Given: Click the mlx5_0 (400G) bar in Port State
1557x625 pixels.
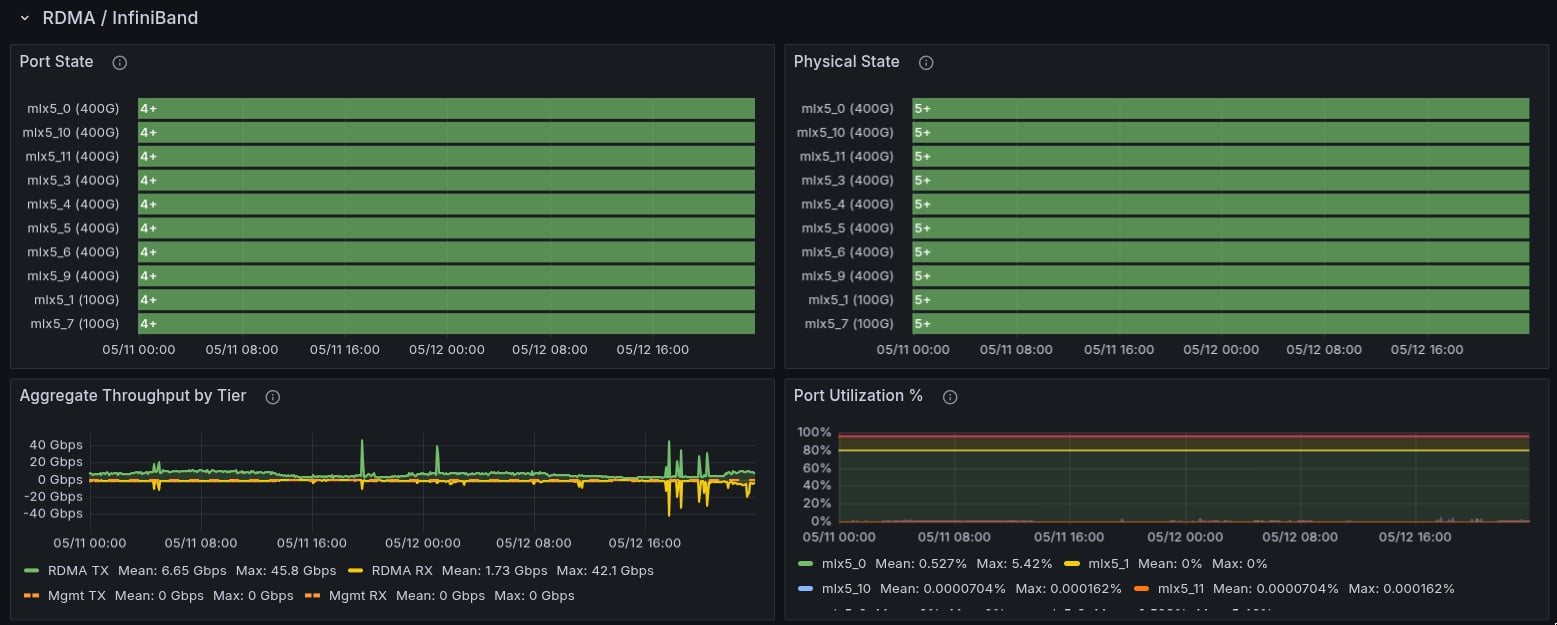Looking at the screenshot, I should pos(446,108).
